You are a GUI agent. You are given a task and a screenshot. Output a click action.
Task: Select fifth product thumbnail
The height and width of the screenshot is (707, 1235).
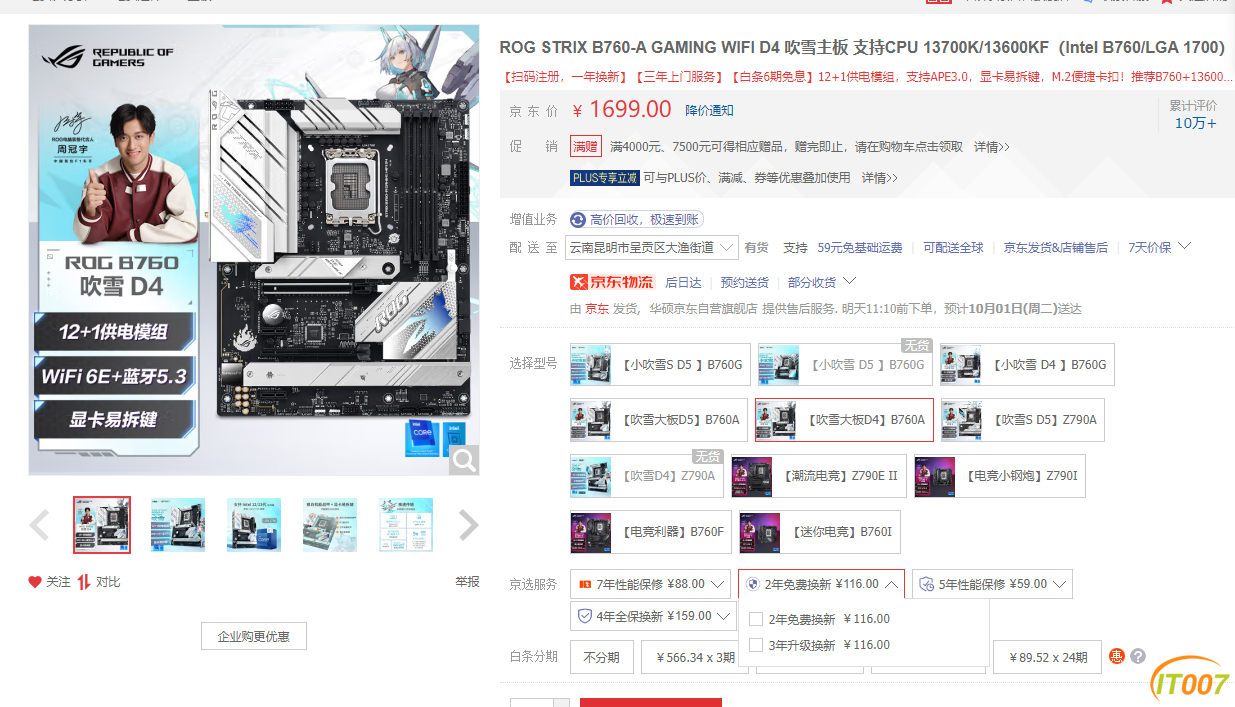406,525
